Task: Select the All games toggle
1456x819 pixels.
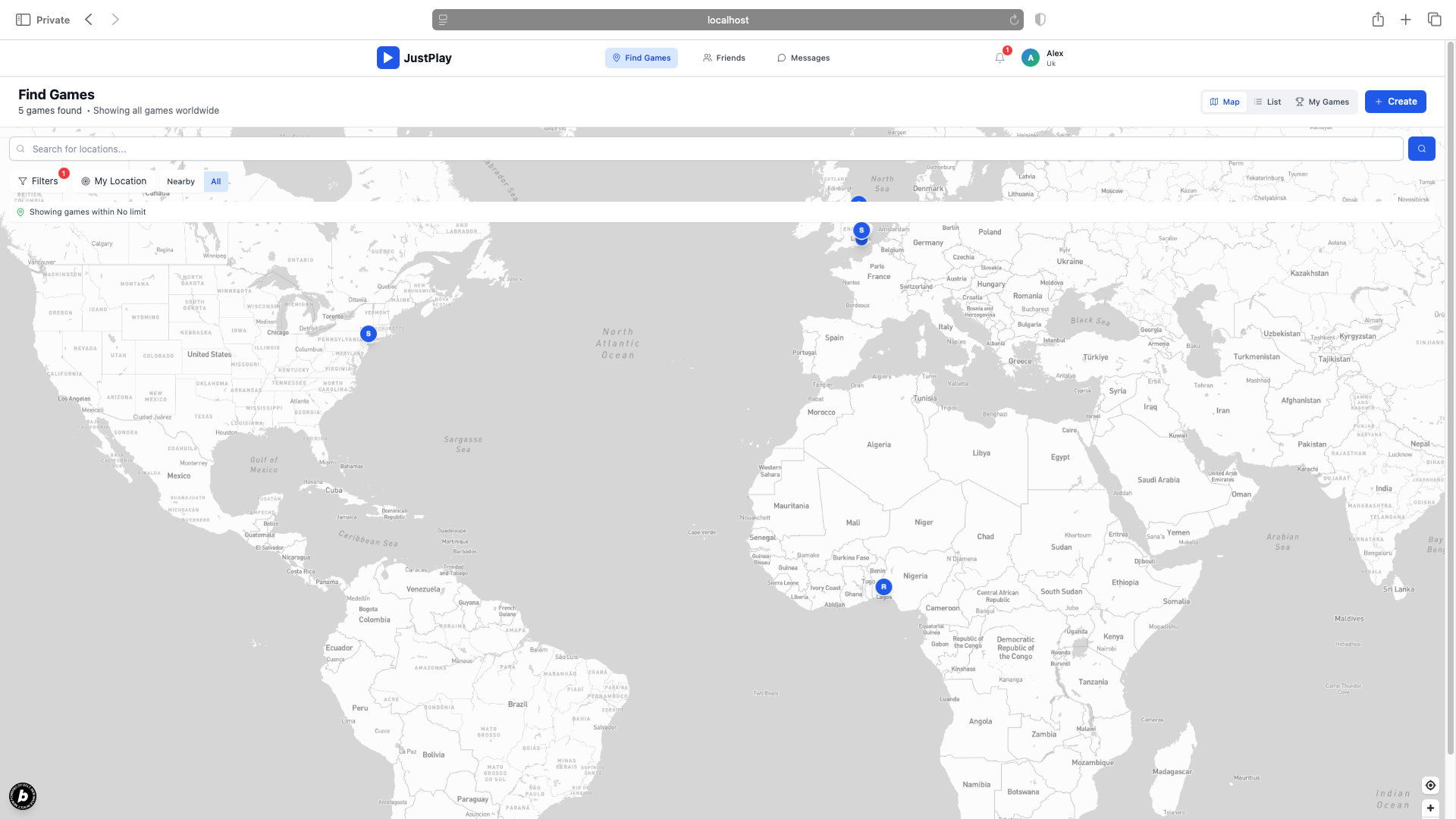Action: click(x=216, y=181)
